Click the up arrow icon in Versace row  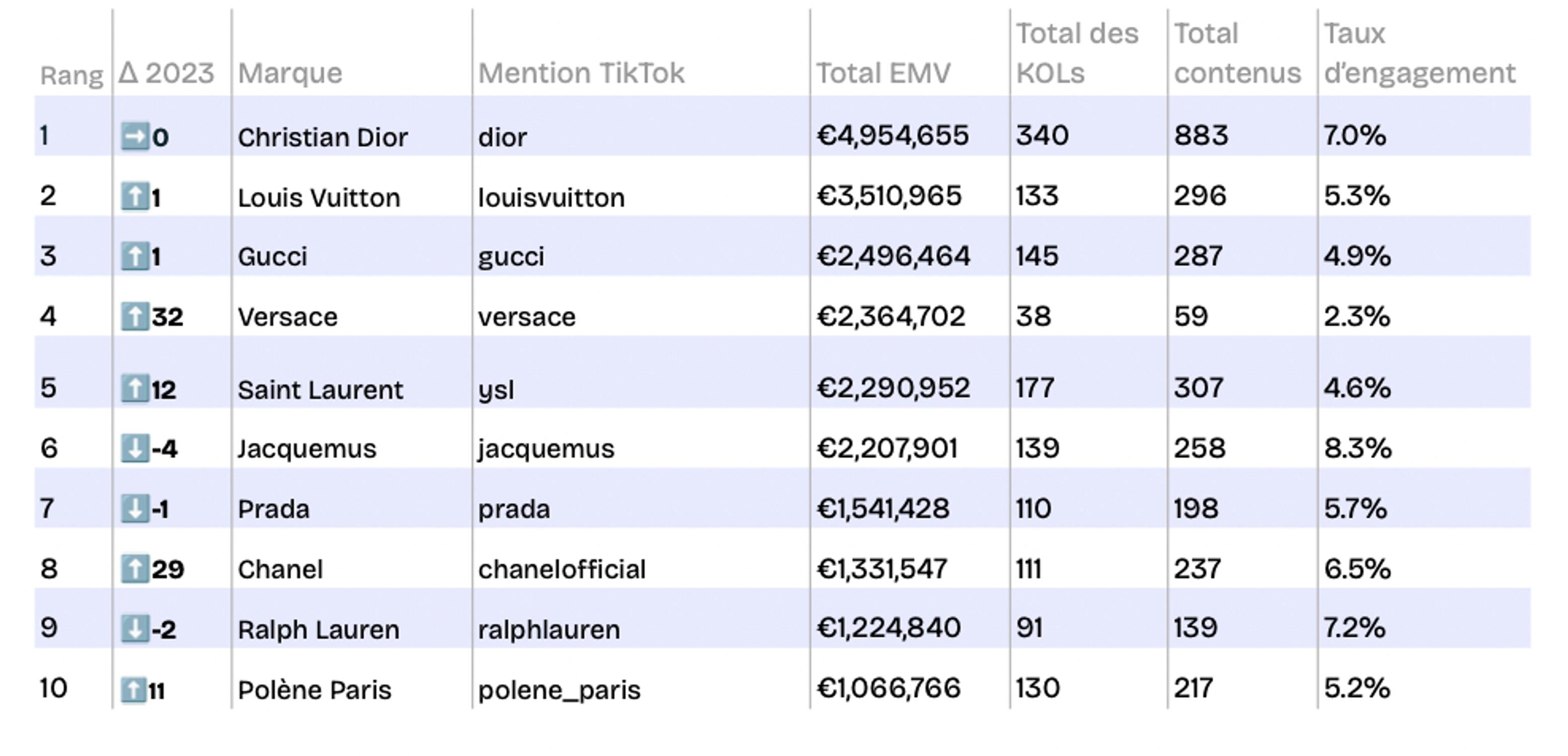point(134,317)
